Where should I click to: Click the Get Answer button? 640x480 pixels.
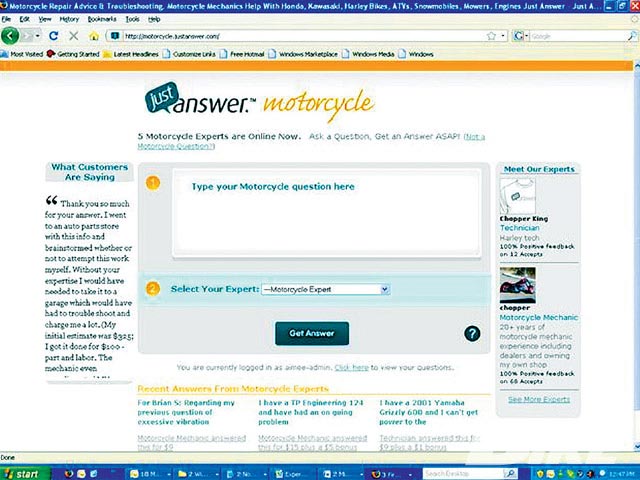coord(312,333)
